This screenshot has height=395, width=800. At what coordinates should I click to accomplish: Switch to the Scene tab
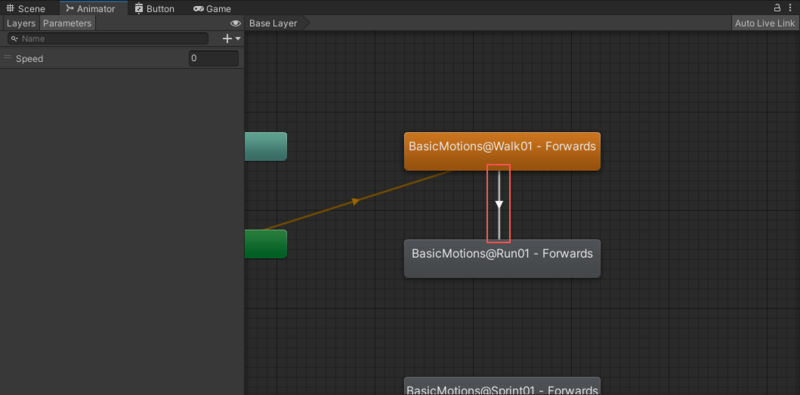(x=26, y=8)
